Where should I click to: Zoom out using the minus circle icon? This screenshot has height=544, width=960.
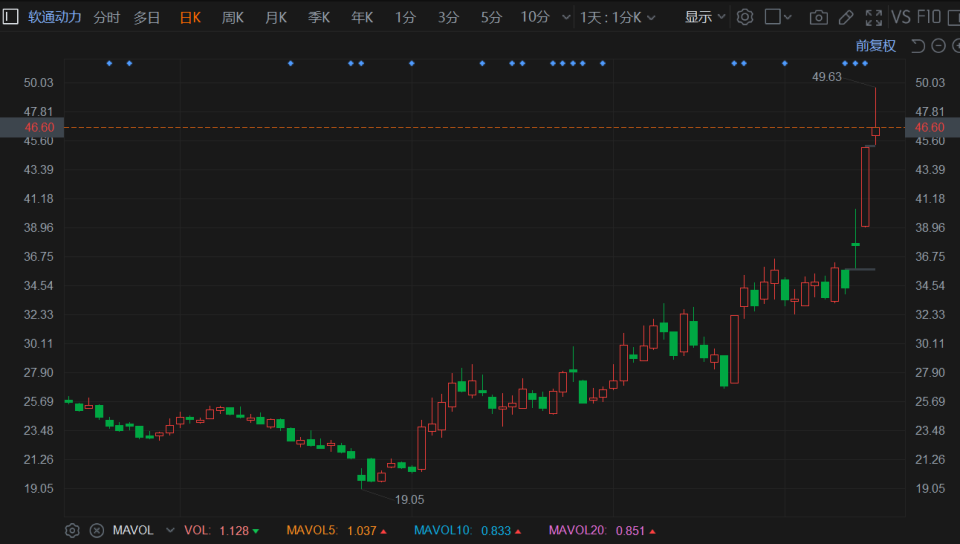coord(938,46)
